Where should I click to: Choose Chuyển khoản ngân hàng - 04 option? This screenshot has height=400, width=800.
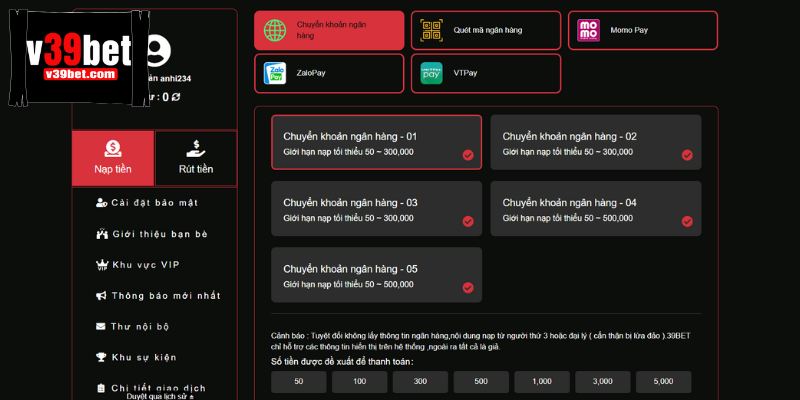point(595,209)
